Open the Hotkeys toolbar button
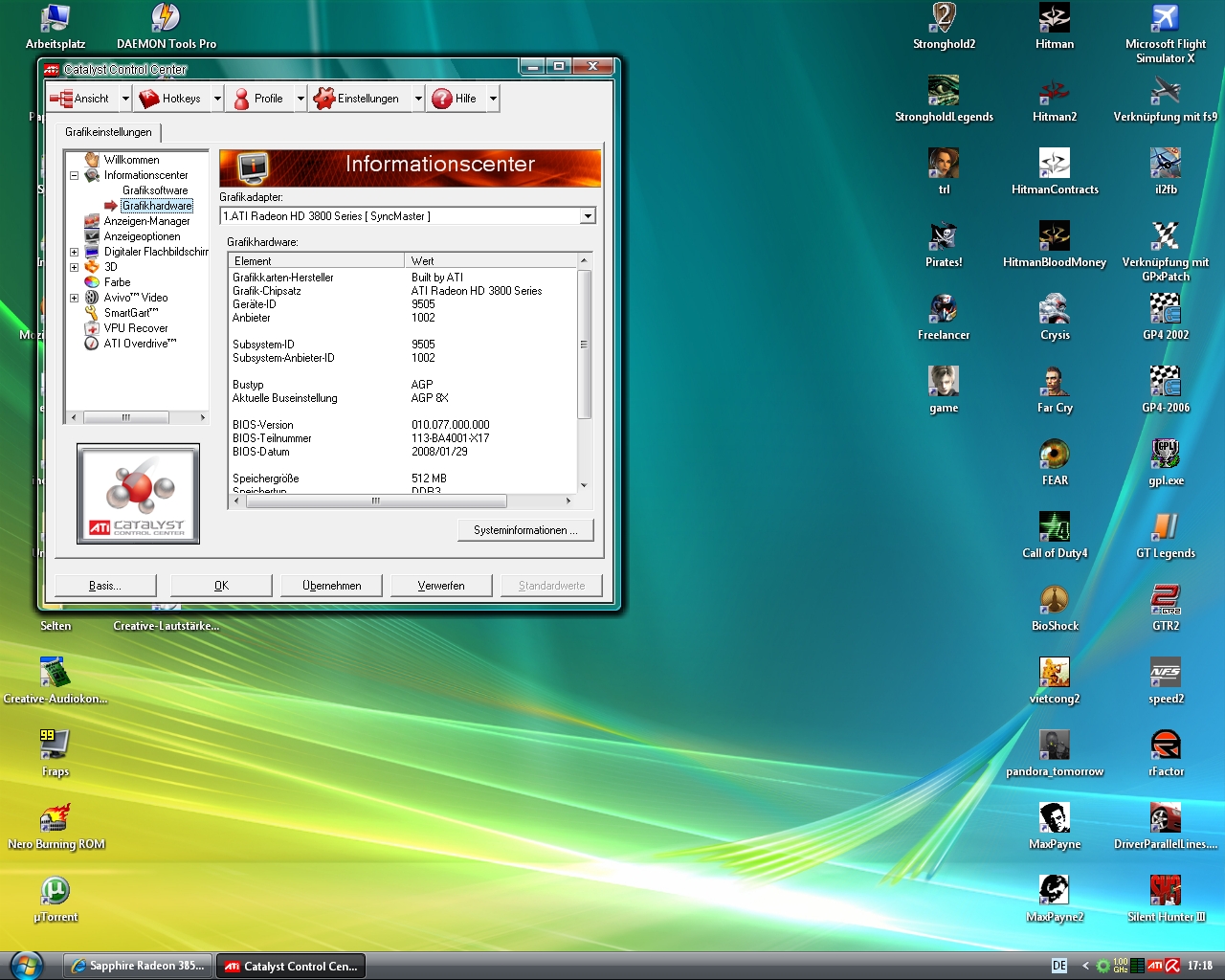The image size is (1225, 980). [171, 99]
